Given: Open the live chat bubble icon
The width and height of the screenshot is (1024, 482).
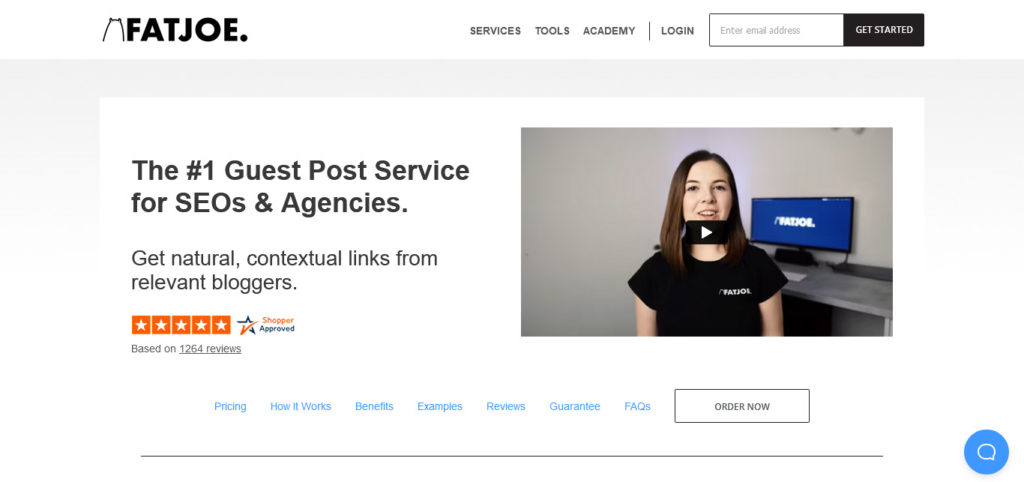Looking at the screenshot, I should click(986, 451).
